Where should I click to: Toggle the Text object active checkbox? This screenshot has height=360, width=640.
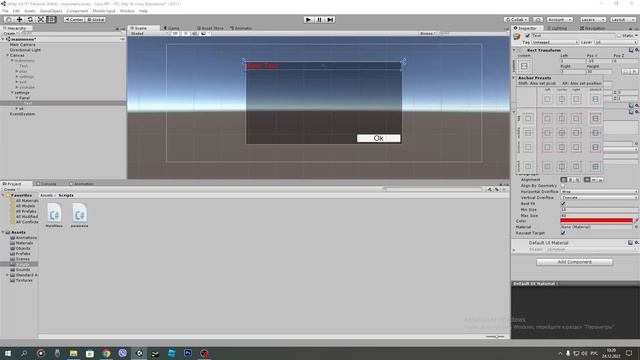[527, 36]
